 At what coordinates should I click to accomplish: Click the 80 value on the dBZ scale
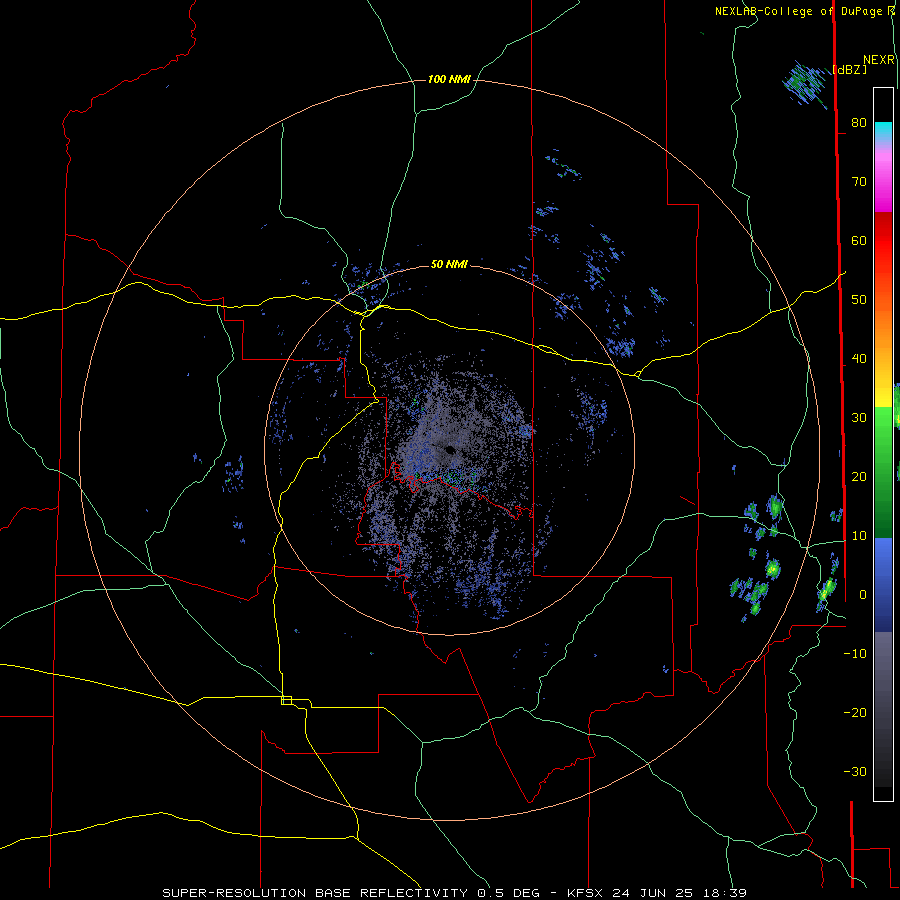pyautogui.click(x=859, y=122)
